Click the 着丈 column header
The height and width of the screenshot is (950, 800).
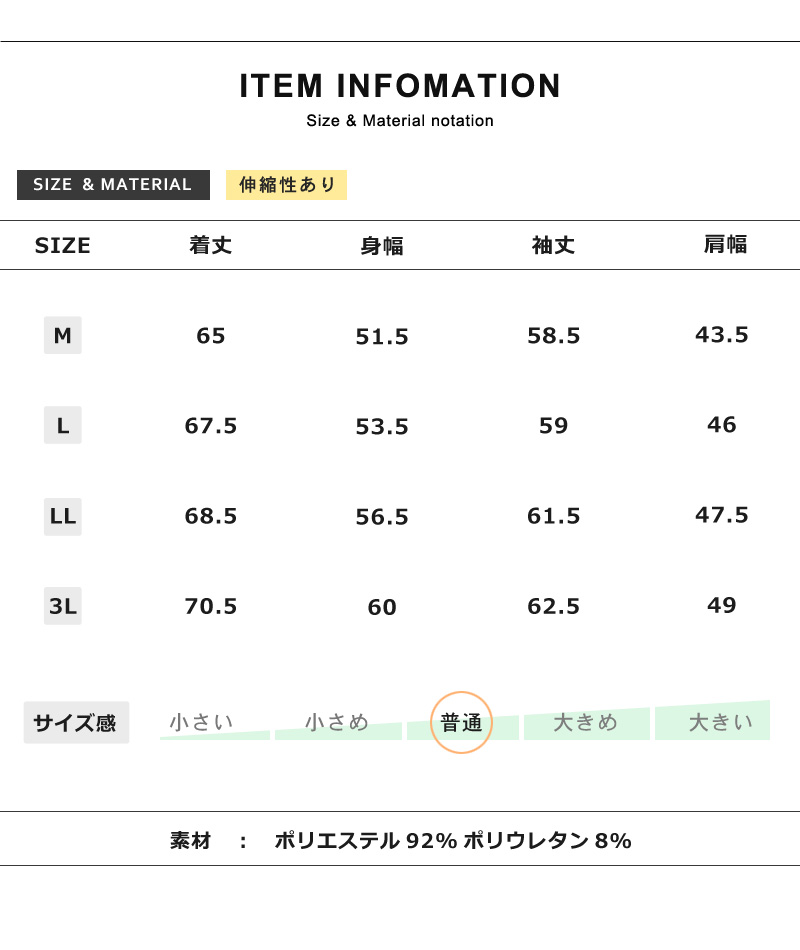pyautogui.click(x=211, y=245)
